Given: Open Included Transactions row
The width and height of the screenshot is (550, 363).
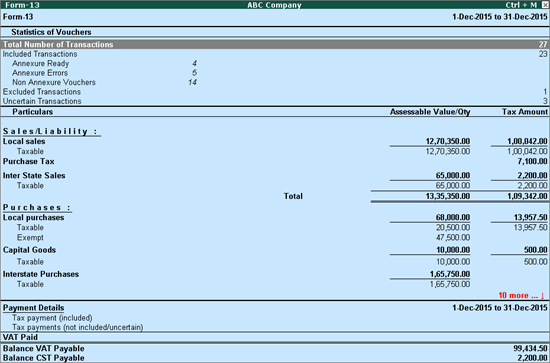Looking at the screenshot, I should [275, 54].
